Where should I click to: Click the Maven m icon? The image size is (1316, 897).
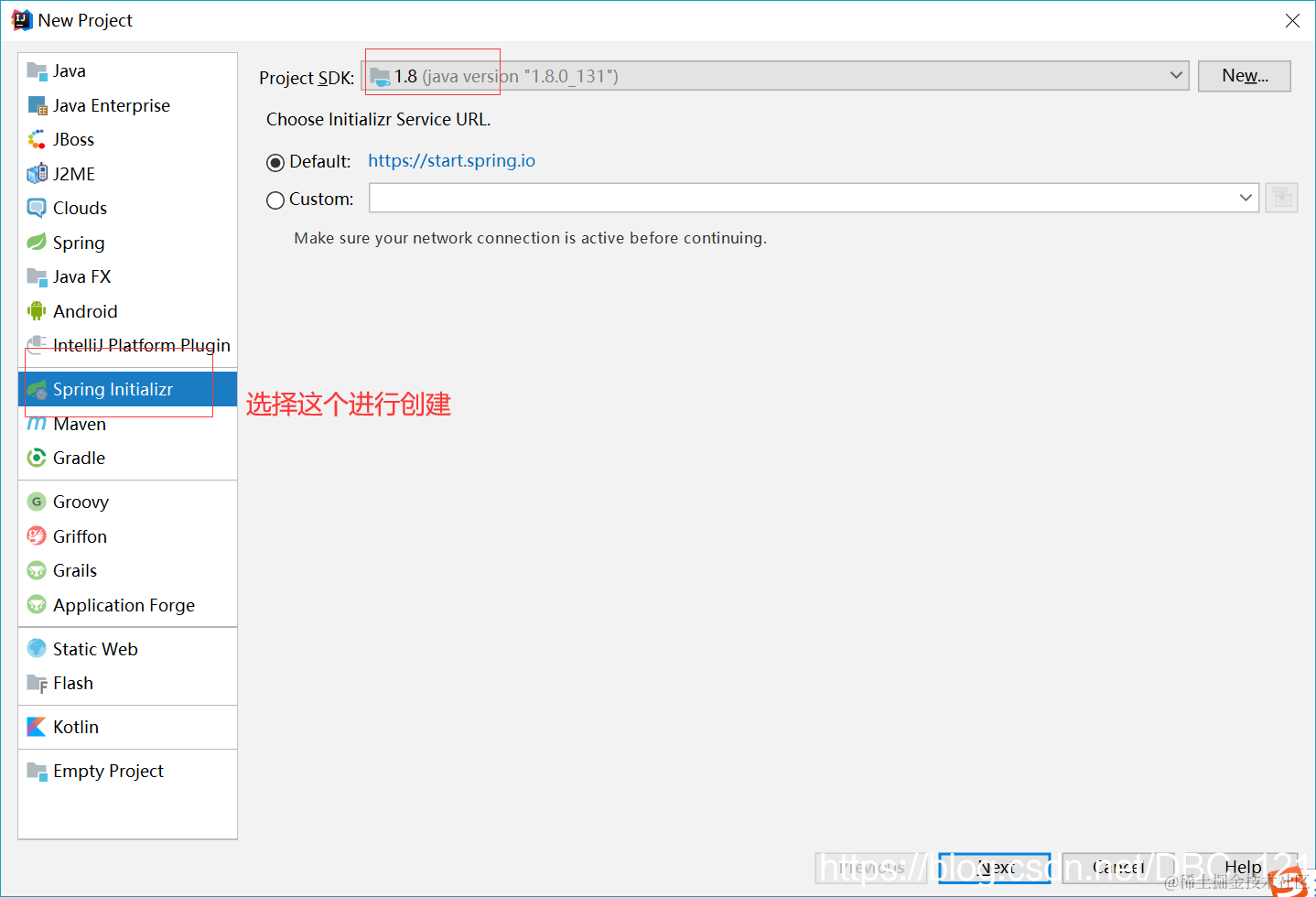[37, 424]
